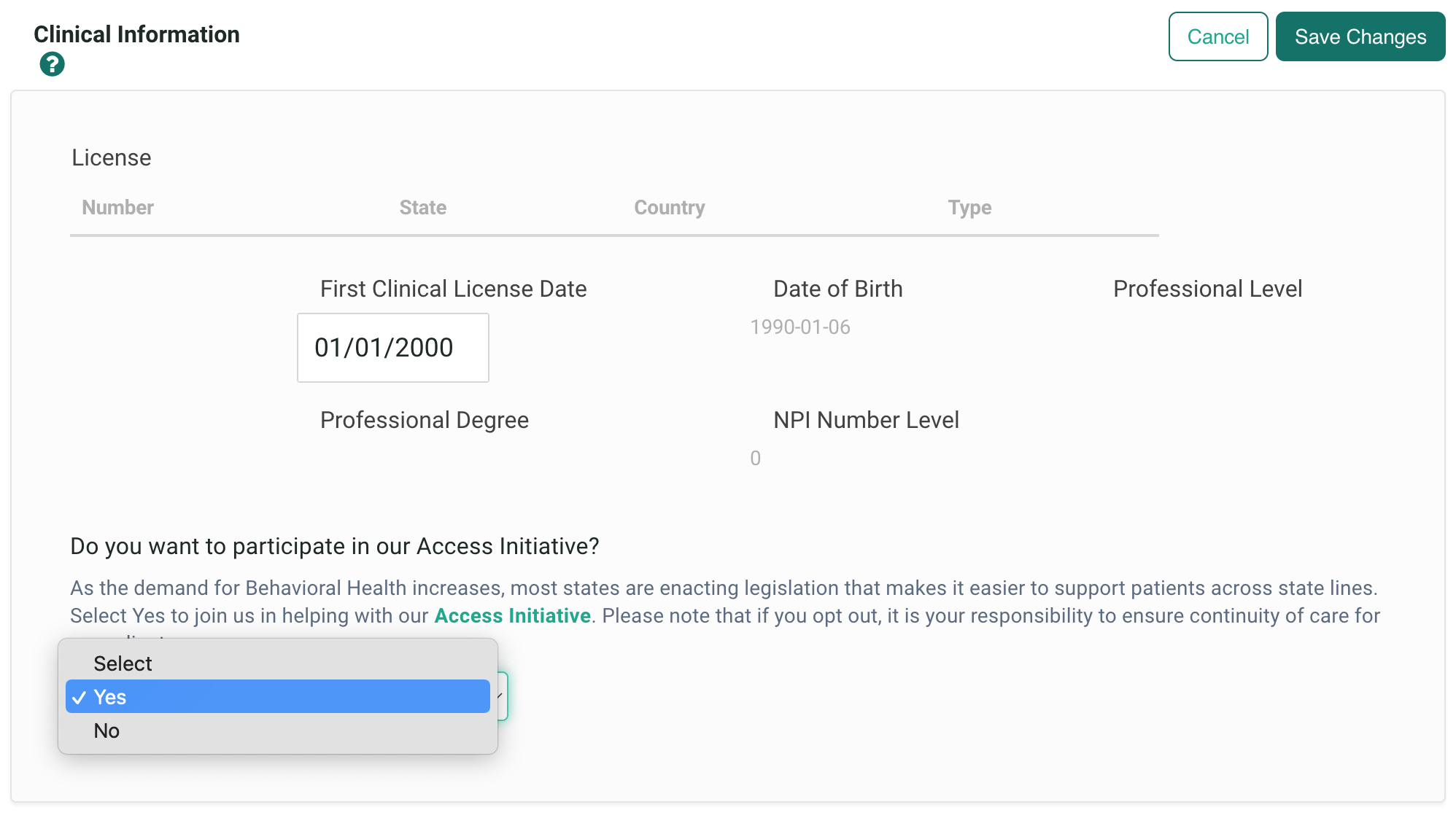Screen dimensions: 1456x818
Task: Click the State column header
Action: (423, 207)
